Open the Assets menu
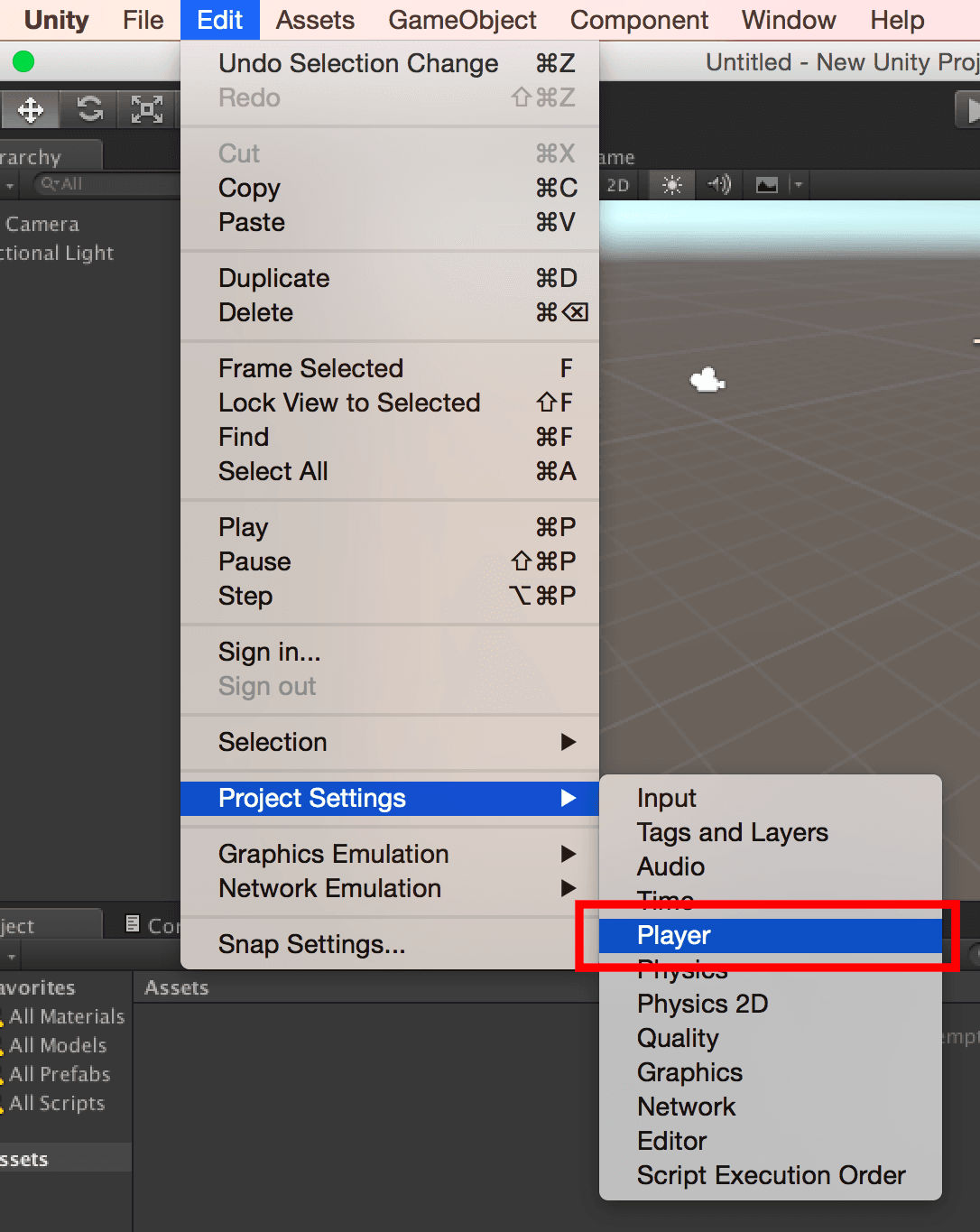This screenshot has width=980, height=1232. [314, 19]
